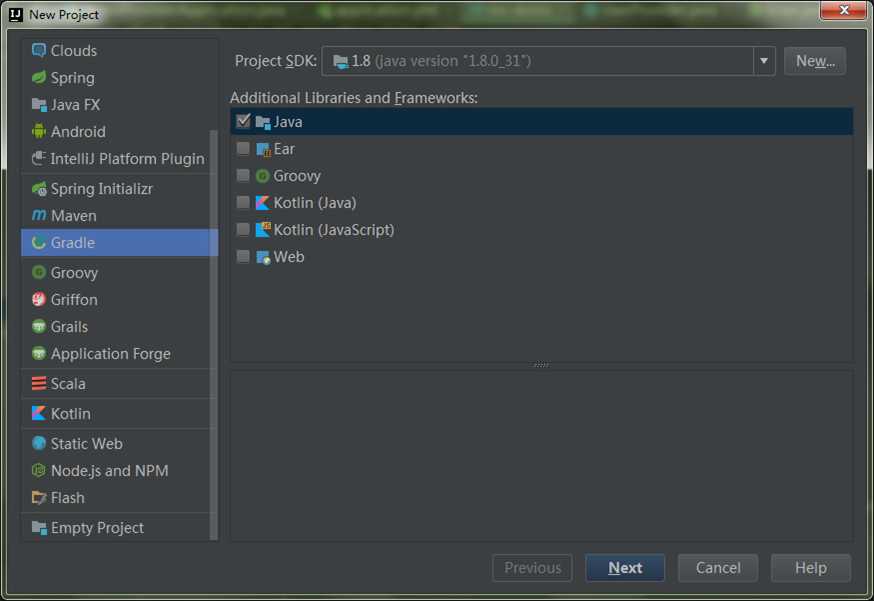
Task: Open the Project SDK dropdown arrow
Action: pyautogui.click(x=764, y=61)
